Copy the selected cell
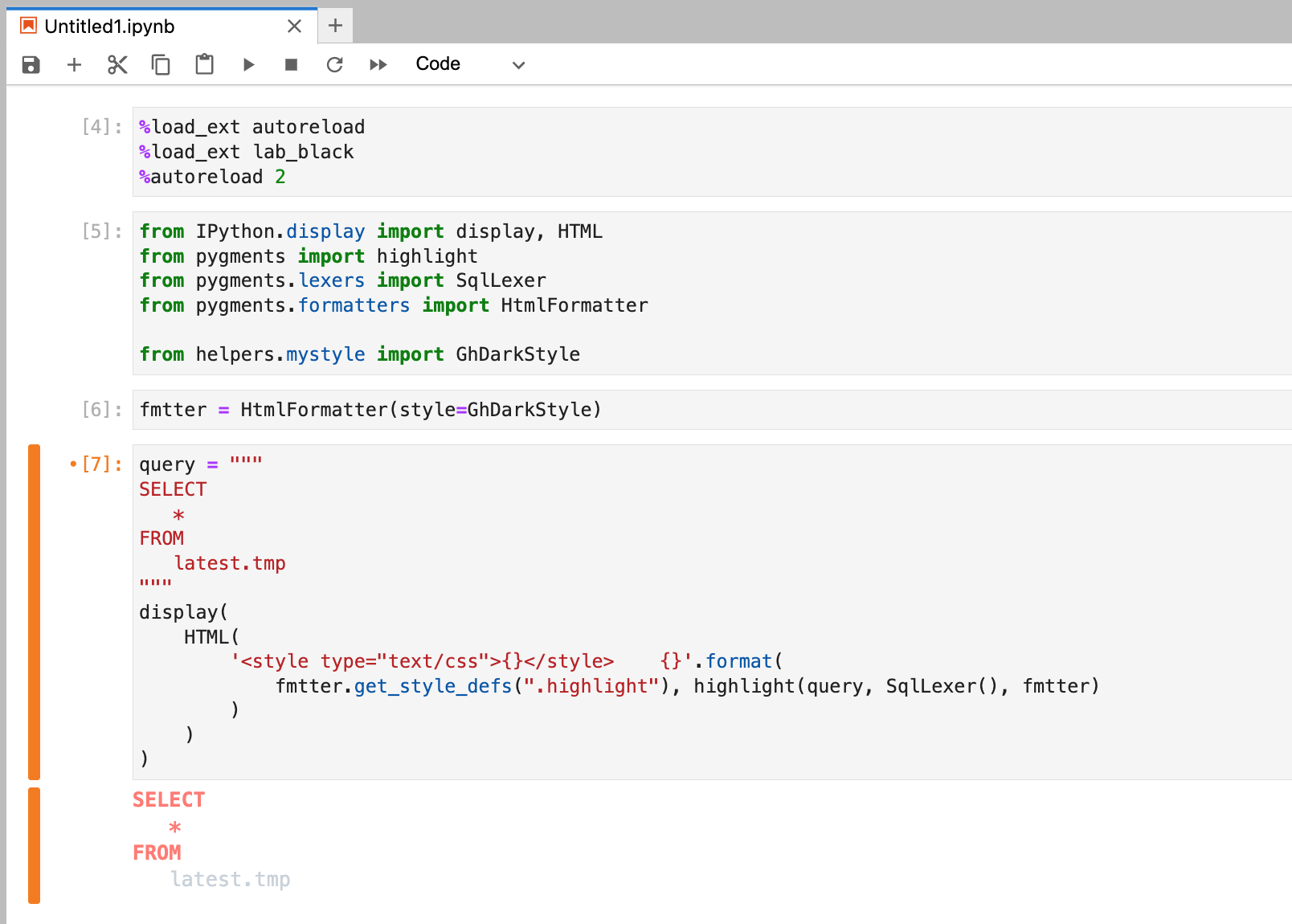 coord(161,64)
